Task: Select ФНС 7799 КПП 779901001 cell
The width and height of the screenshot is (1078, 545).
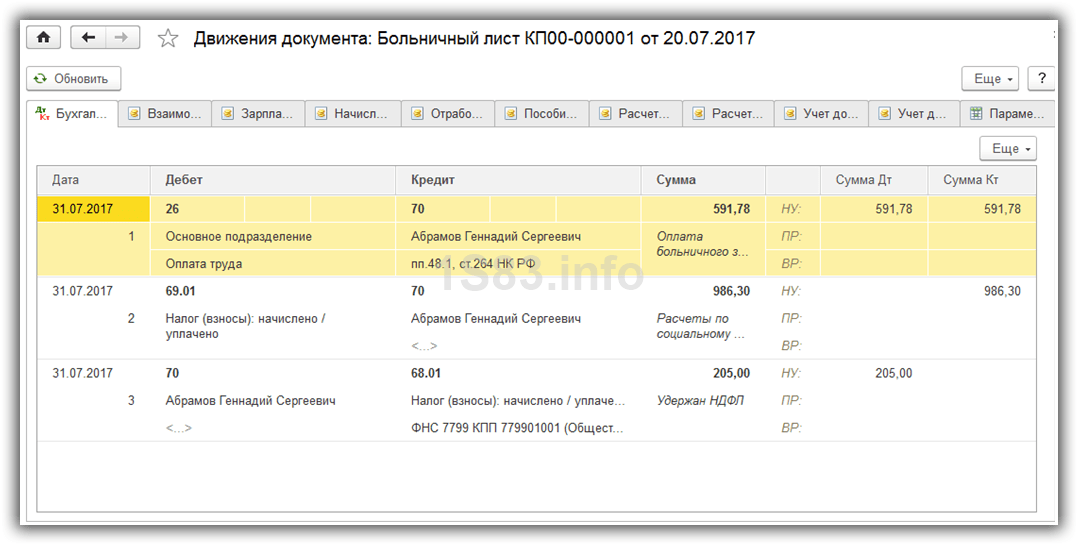Action: coord(517,428)
